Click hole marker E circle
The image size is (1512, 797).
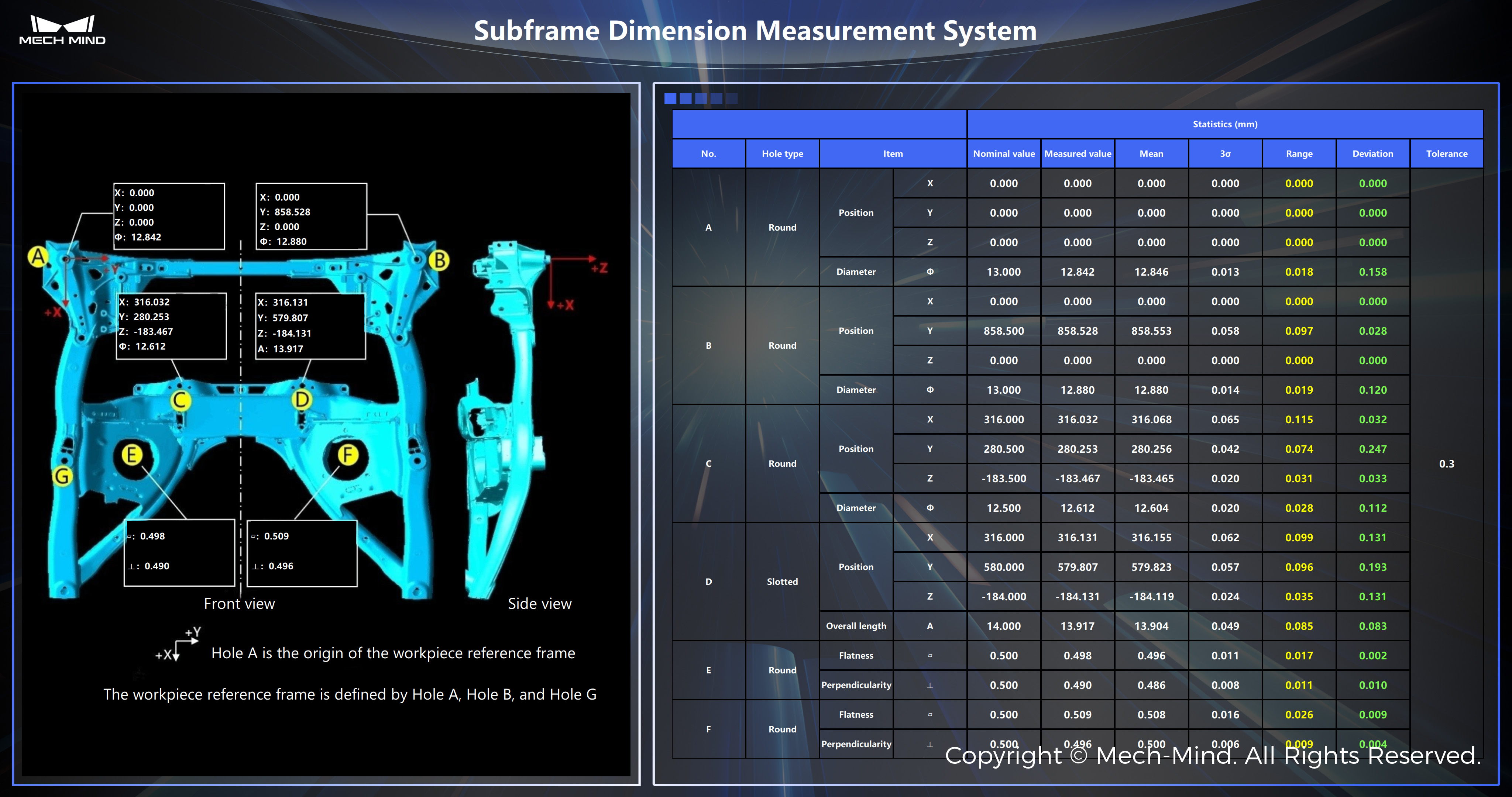[131, 455]
